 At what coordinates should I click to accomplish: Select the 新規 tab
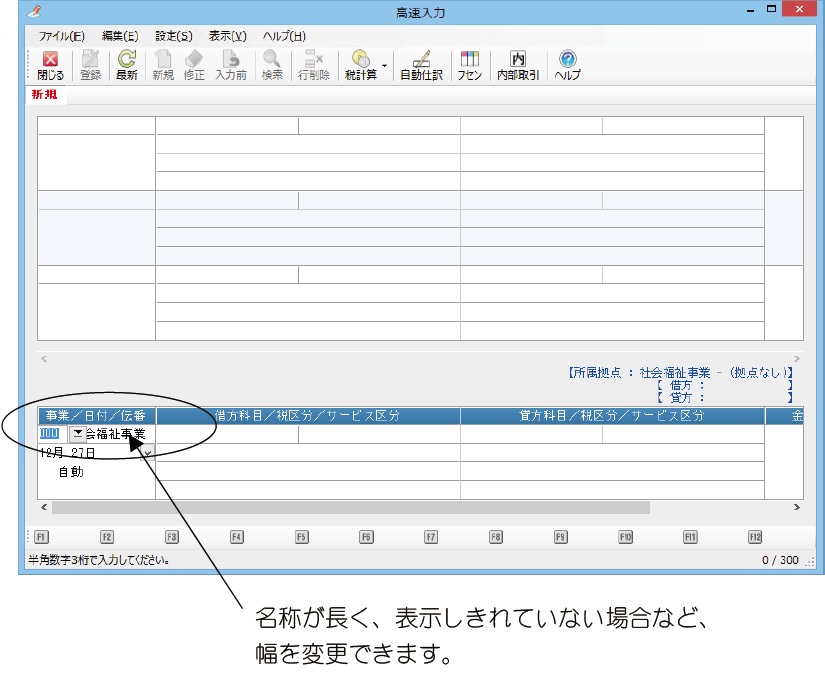[x=44, y=95]
